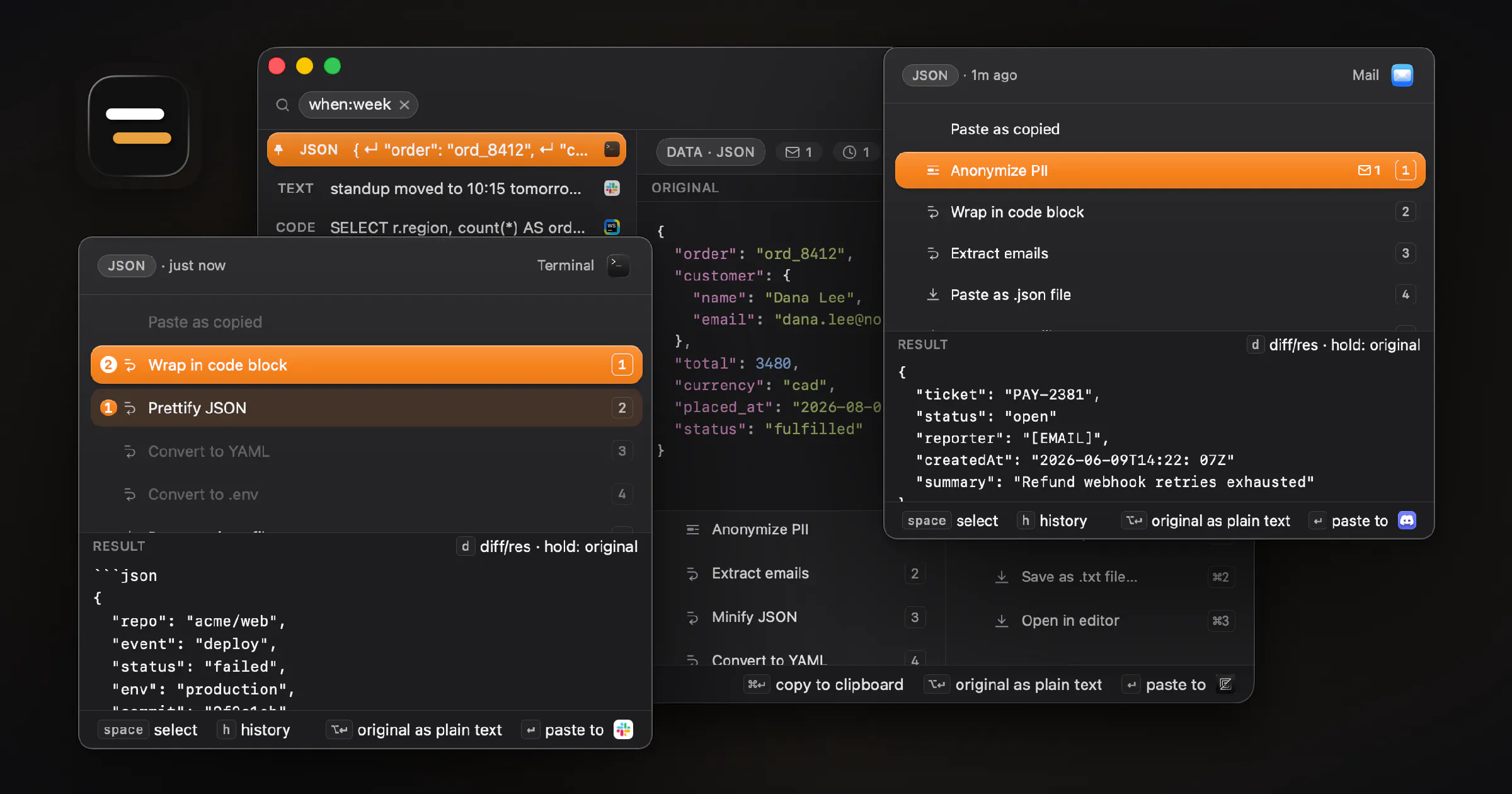Click the clock timestamp count badge
1512x794 pixels.
coord(856,152)
